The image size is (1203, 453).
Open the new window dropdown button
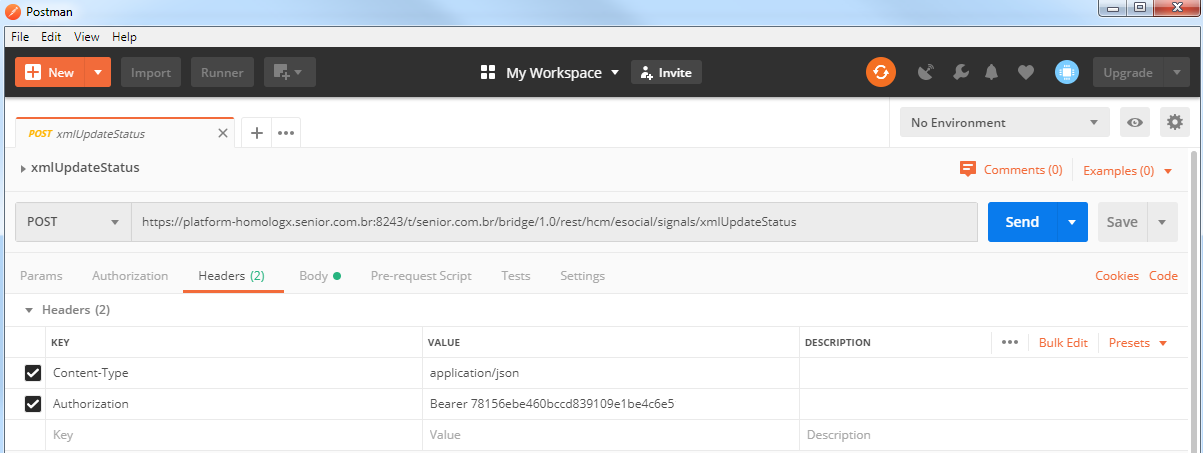(290, 72)
